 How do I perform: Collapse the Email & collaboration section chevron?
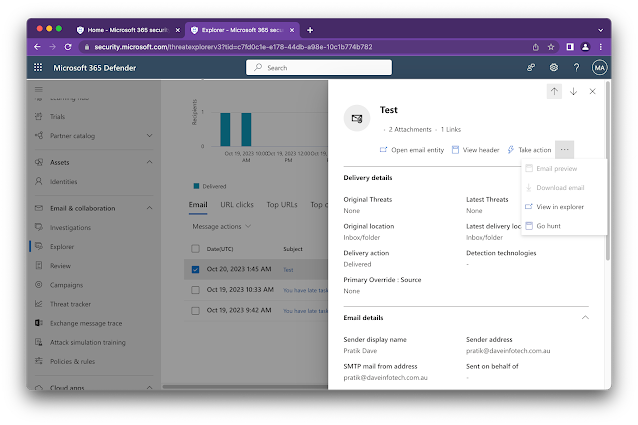click(x=149, y=208)
